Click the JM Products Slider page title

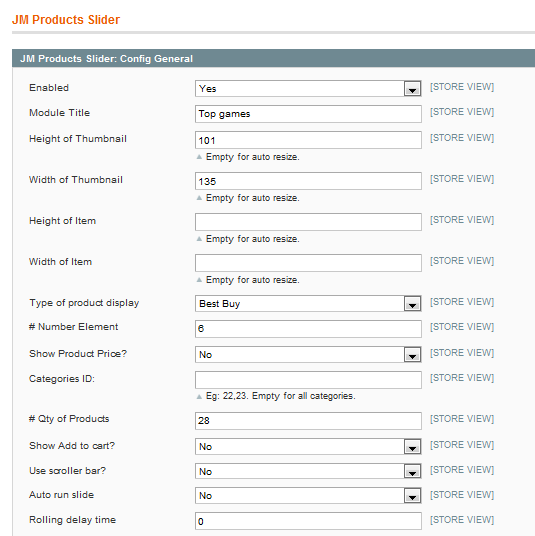point(66,20)
